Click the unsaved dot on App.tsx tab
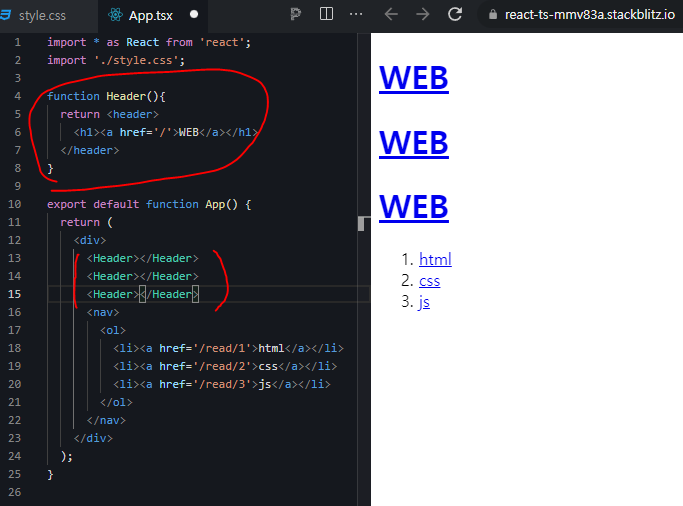The image size is (683, 506). click(194, 14)
